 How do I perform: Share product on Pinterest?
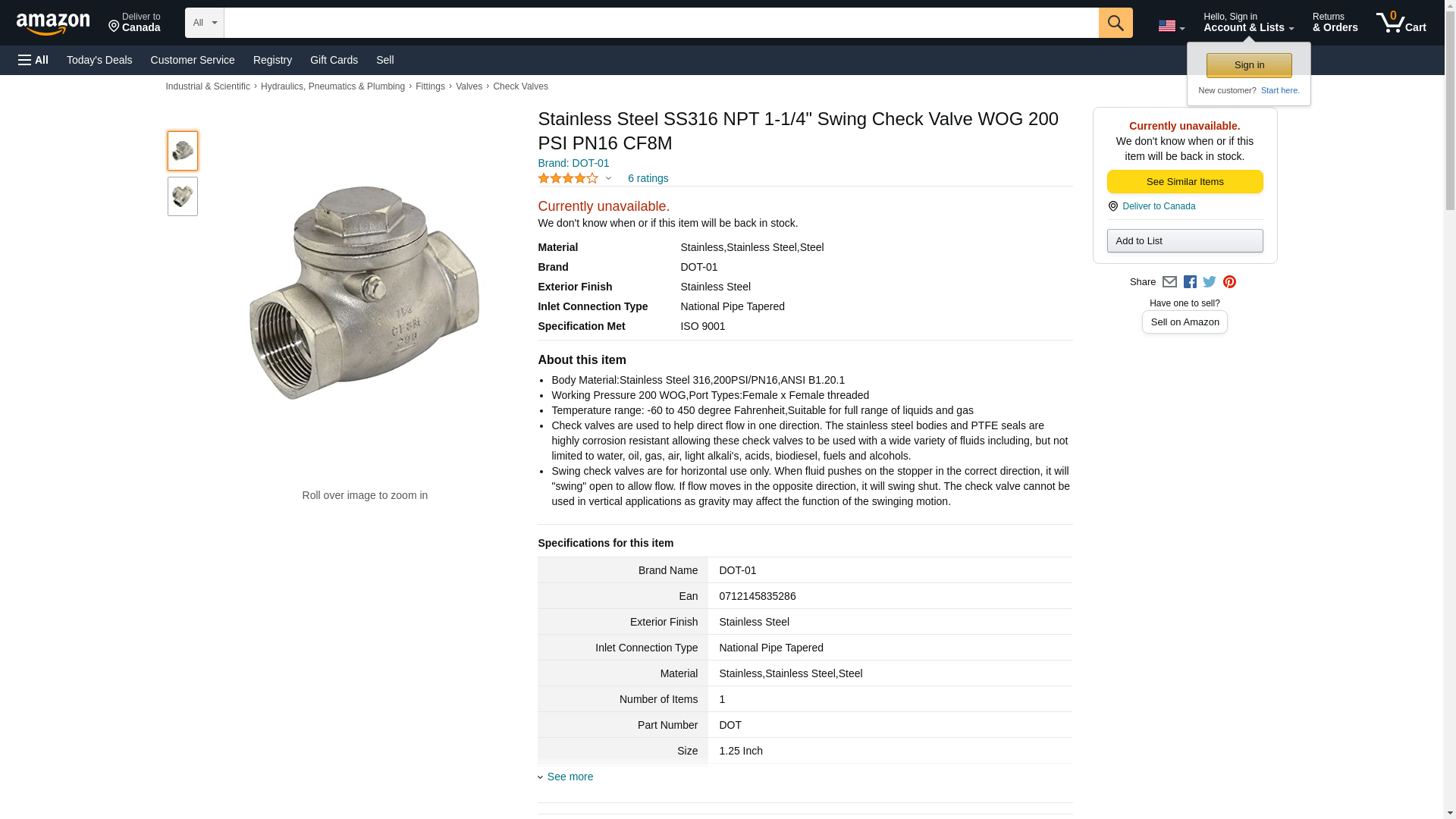(x=1229, y=282)
